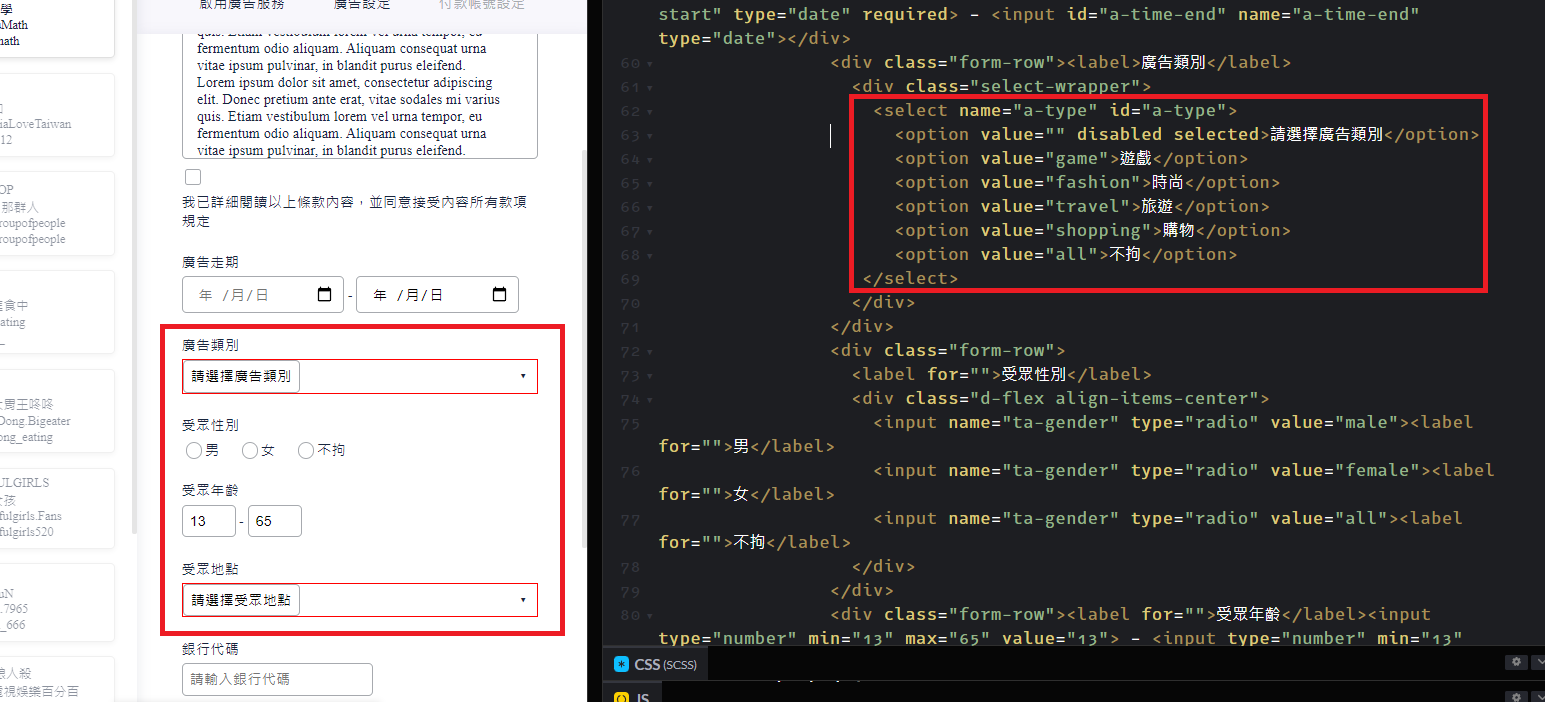Click the JS panel yellow icon
This screenshot has height=702, width=1545.
point(620,697)
